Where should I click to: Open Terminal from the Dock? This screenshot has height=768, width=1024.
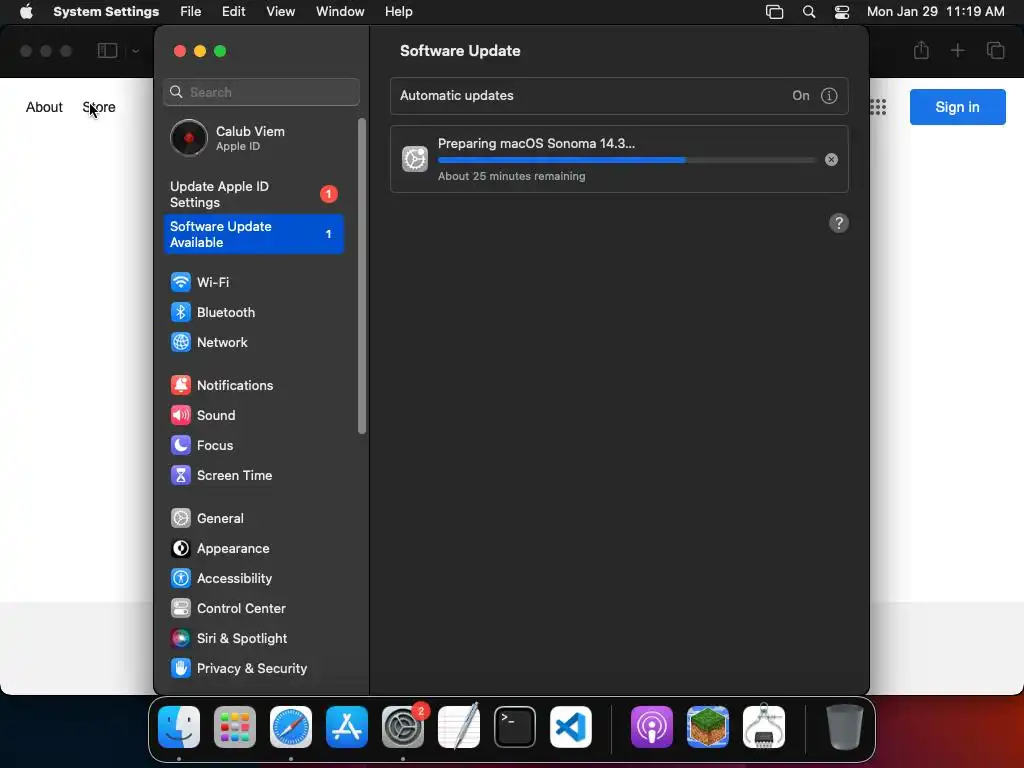click(x=515, y=727)
